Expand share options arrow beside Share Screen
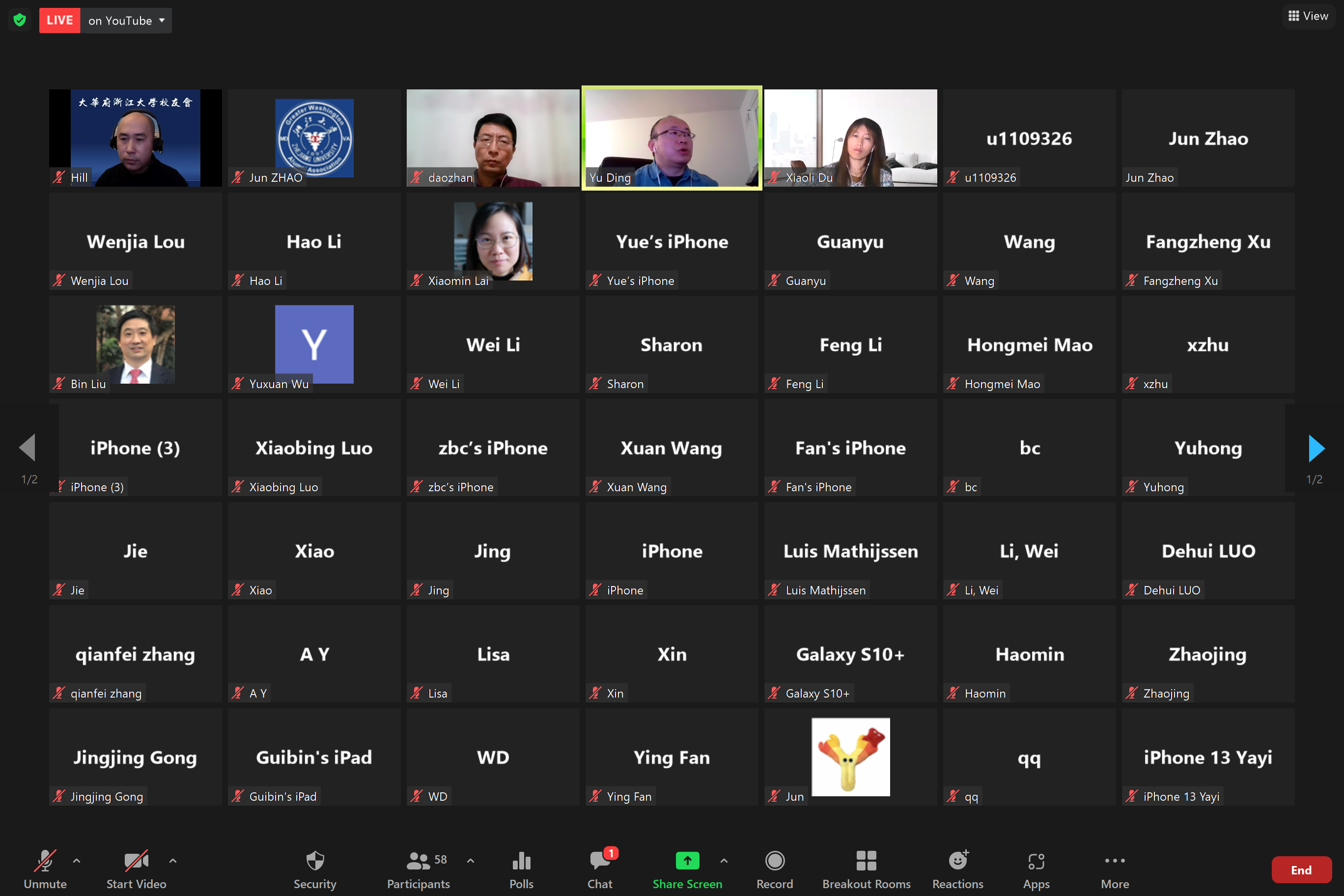 pyautogui.click(x=724, y=860)
